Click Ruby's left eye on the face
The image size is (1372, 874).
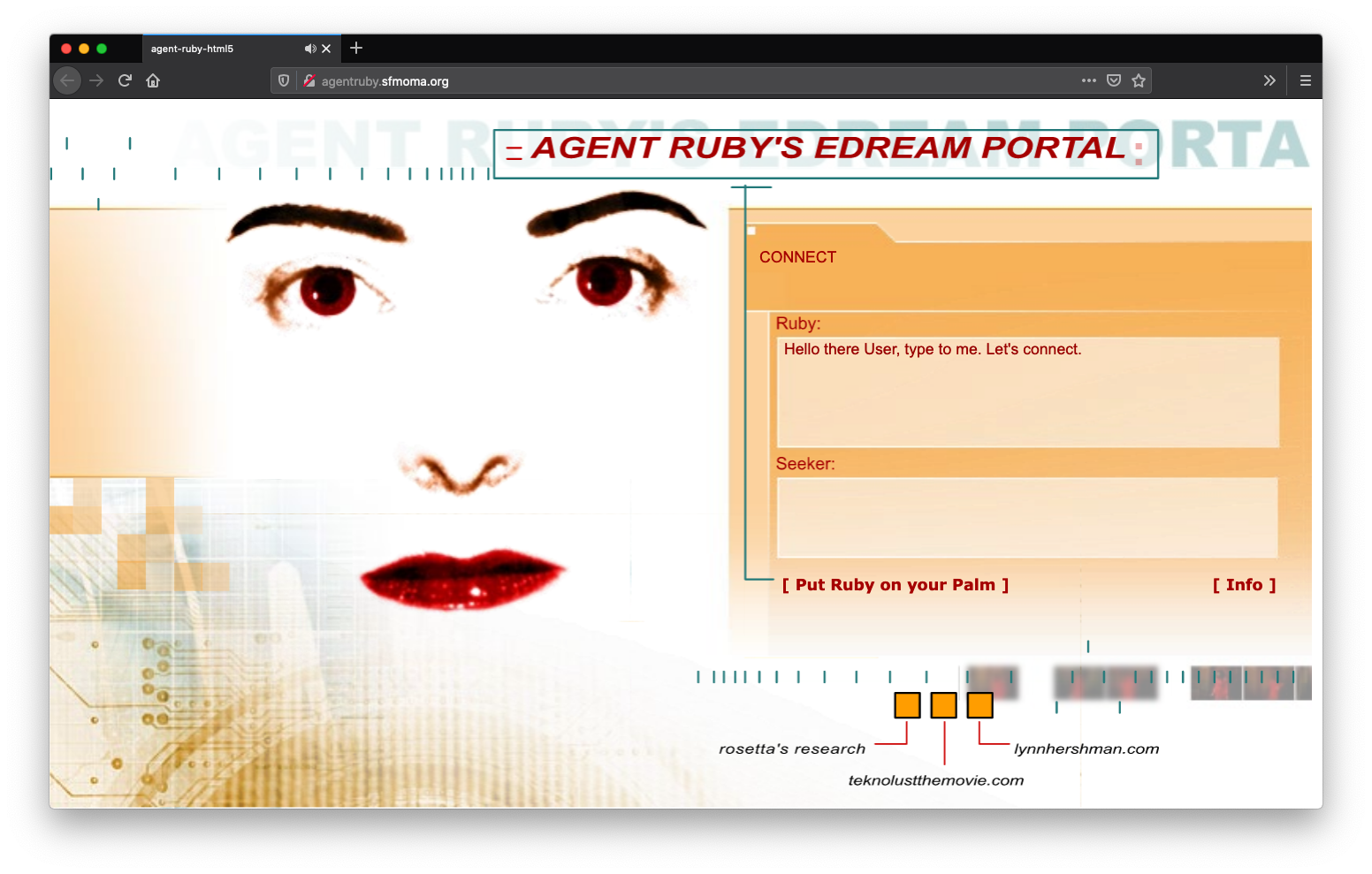326,291
